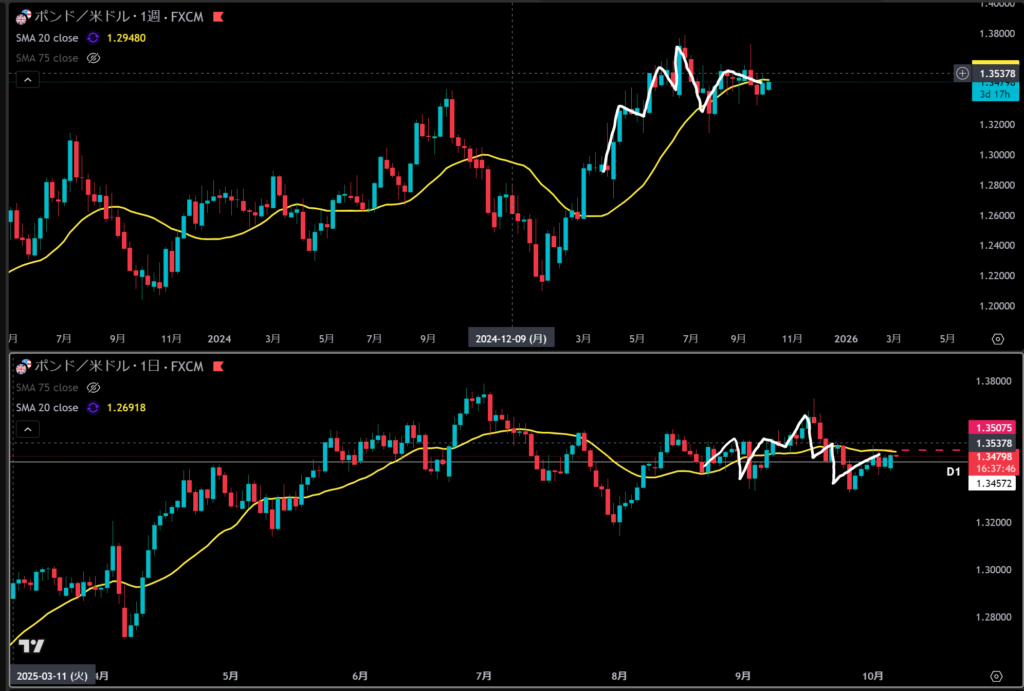Collapse the weekly chart indicator legend
The height and width of the screenshot is (691, 1024).
coord(28,80)
